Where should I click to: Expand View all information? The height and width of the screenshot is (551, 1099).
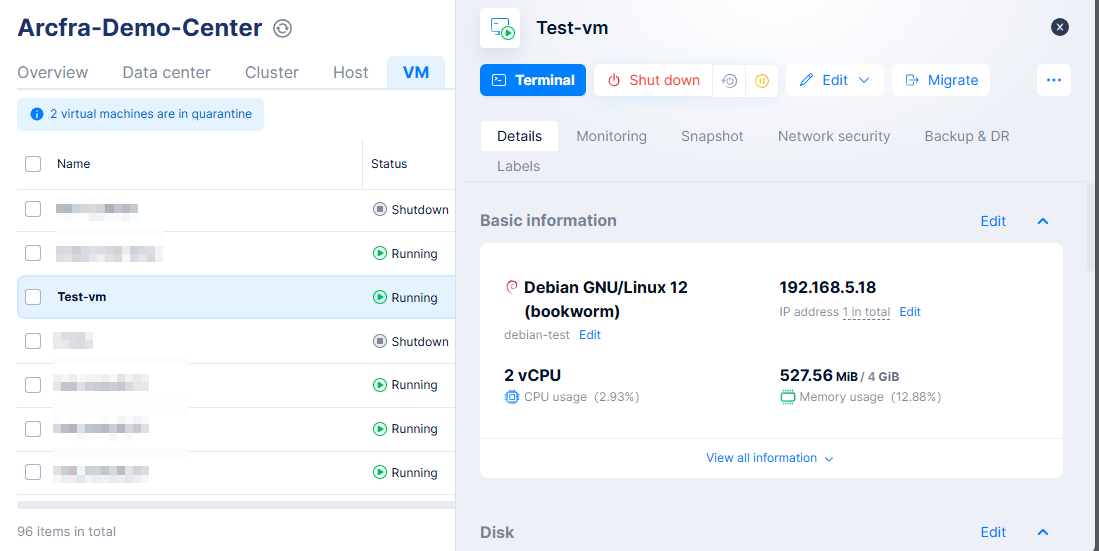pos(769,458)
